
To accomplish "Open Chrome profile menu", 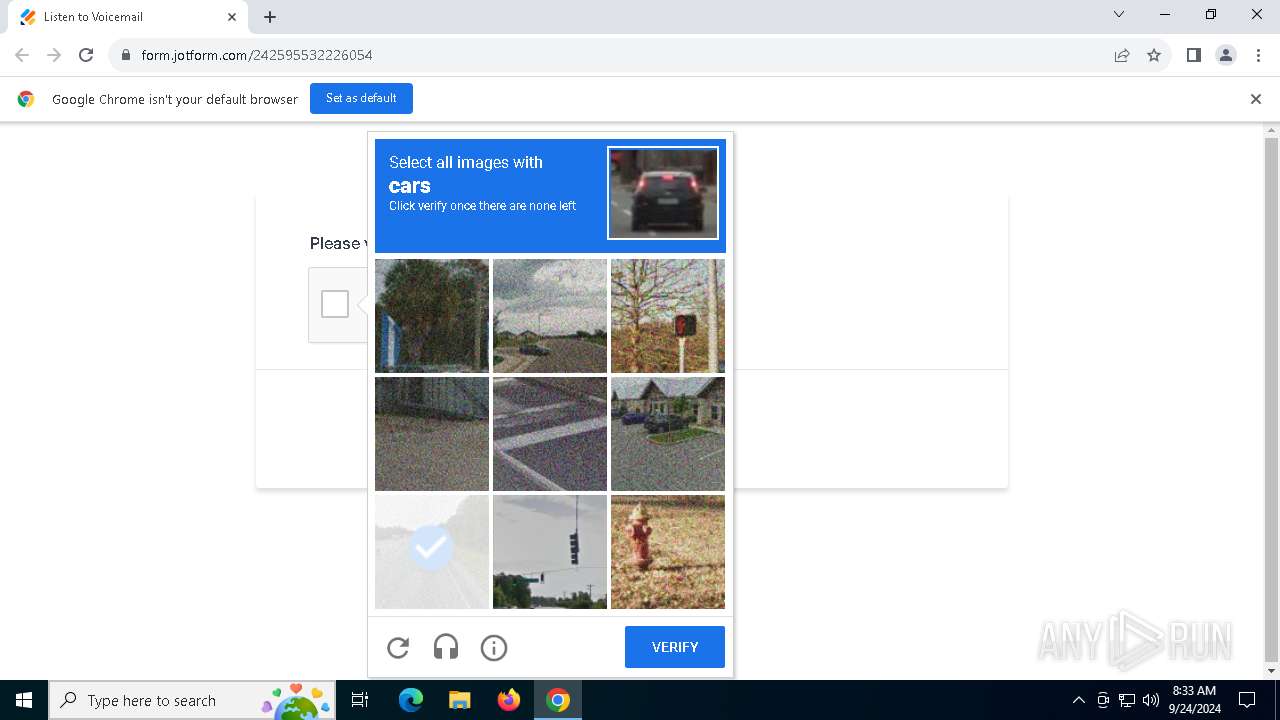I will 1226,55.
